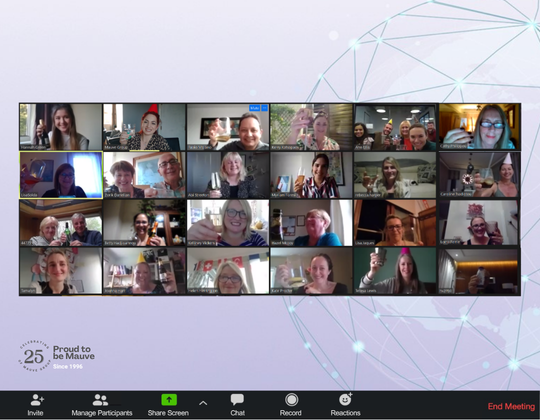Viewport: 540px width, 420px height.
Task: Select video tile with group of five people
Action: (x=395, y=127)
